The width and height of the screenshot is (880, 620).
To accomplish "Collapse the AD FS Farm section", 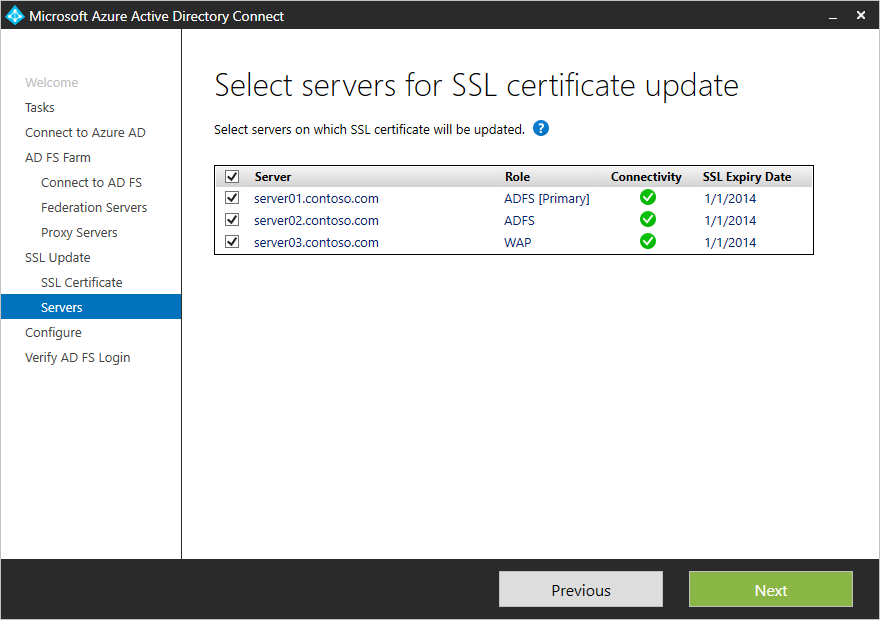I will (59, 157).
